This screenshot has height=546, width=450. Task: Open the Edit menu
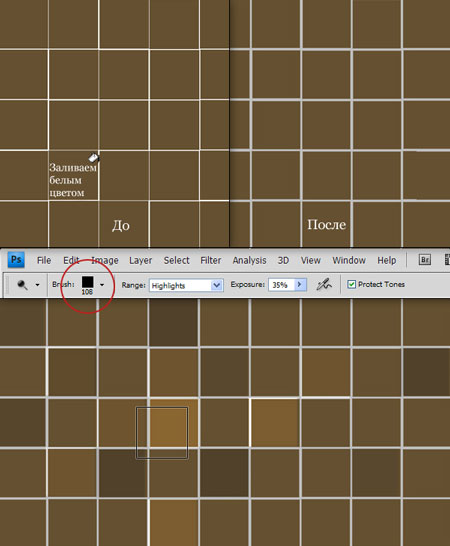coord(71,260)
